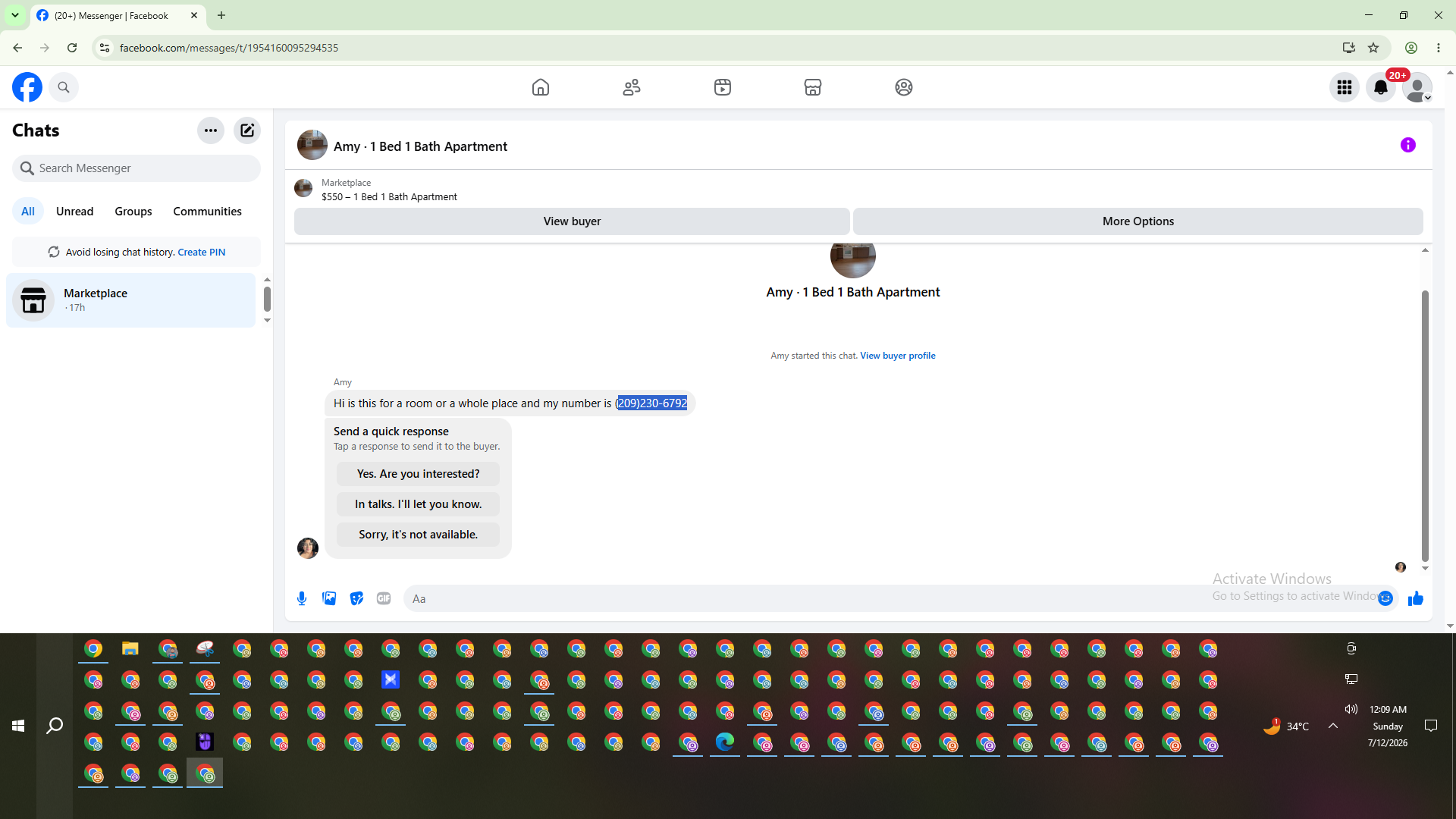Open Chats options three-dot menu
1456x819 pixels.
click(x=211, y=130)
